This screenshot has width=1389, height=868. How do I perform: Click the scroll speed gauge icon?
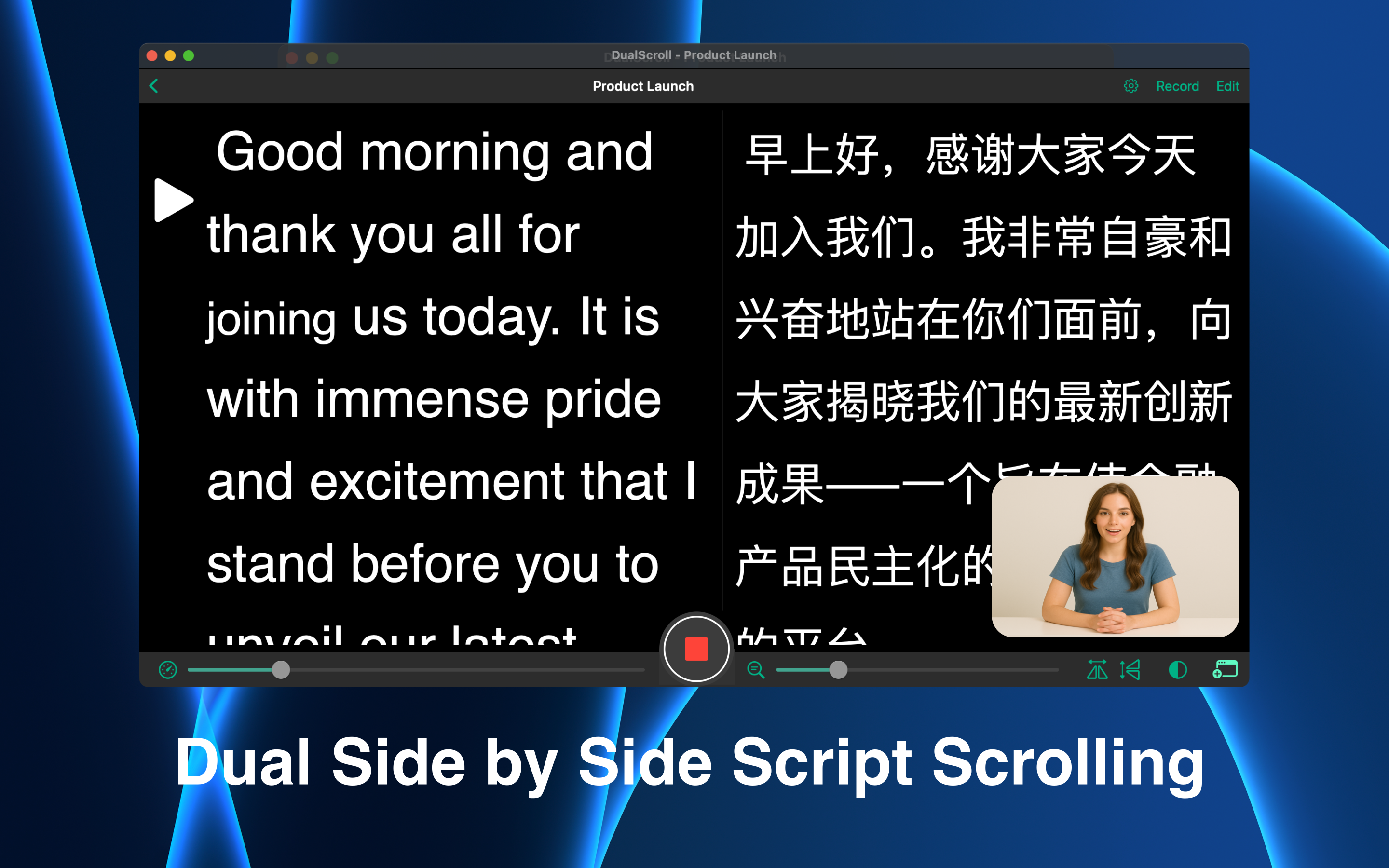coord(168,669)
